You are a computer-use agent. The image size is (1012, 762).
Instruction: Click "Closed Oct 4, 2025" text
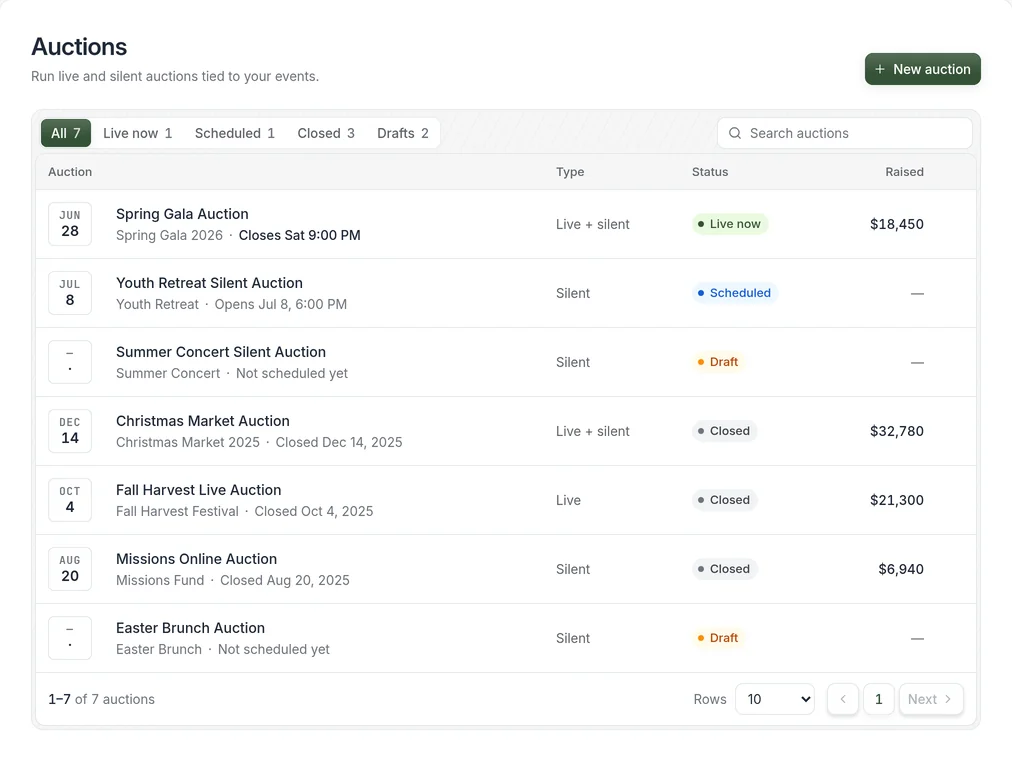coord(314,512)
